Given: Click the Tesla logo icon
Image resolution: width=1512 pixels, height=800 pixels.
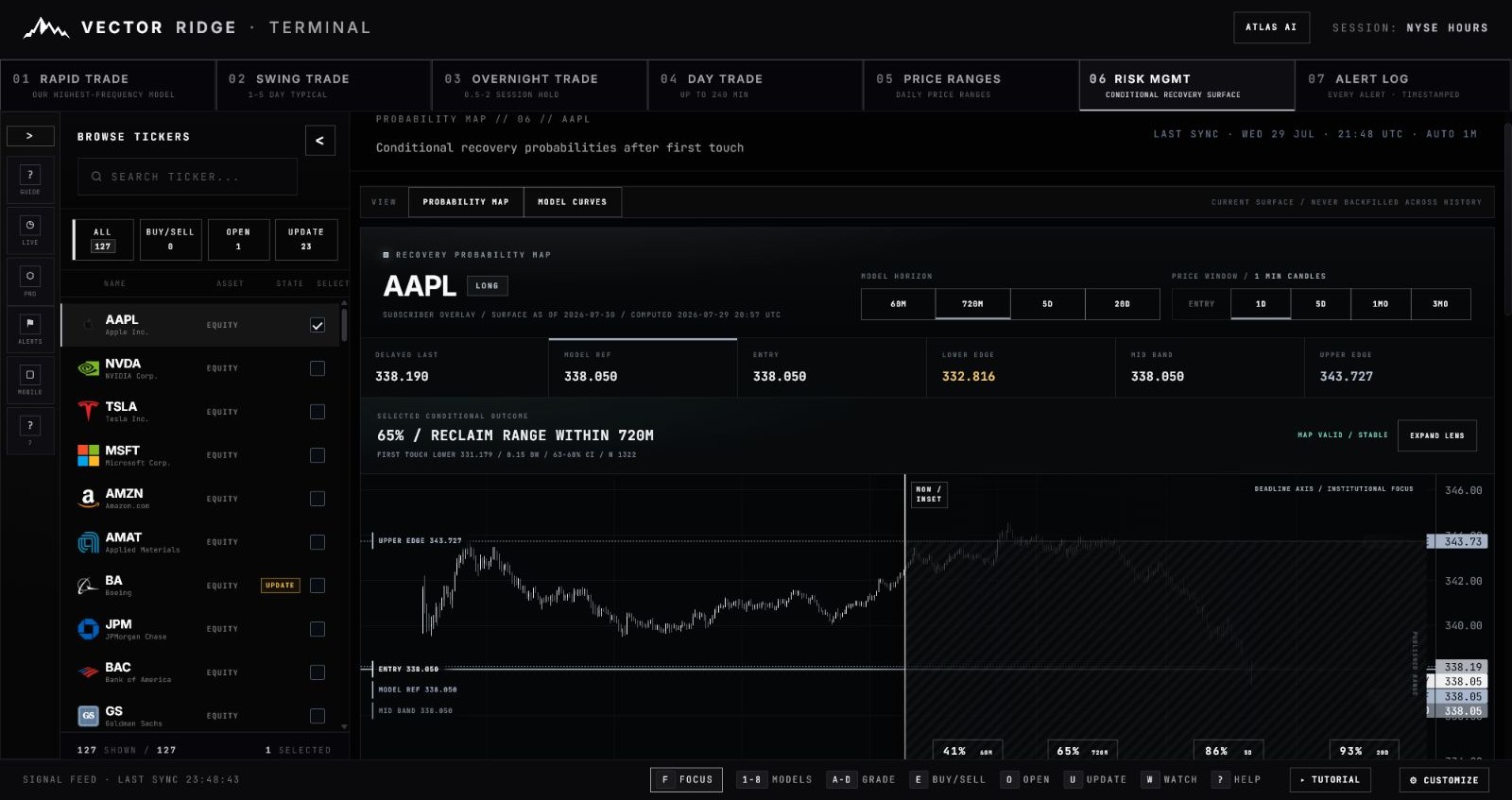Looking at the screenshot, I should tap(88, 412).
